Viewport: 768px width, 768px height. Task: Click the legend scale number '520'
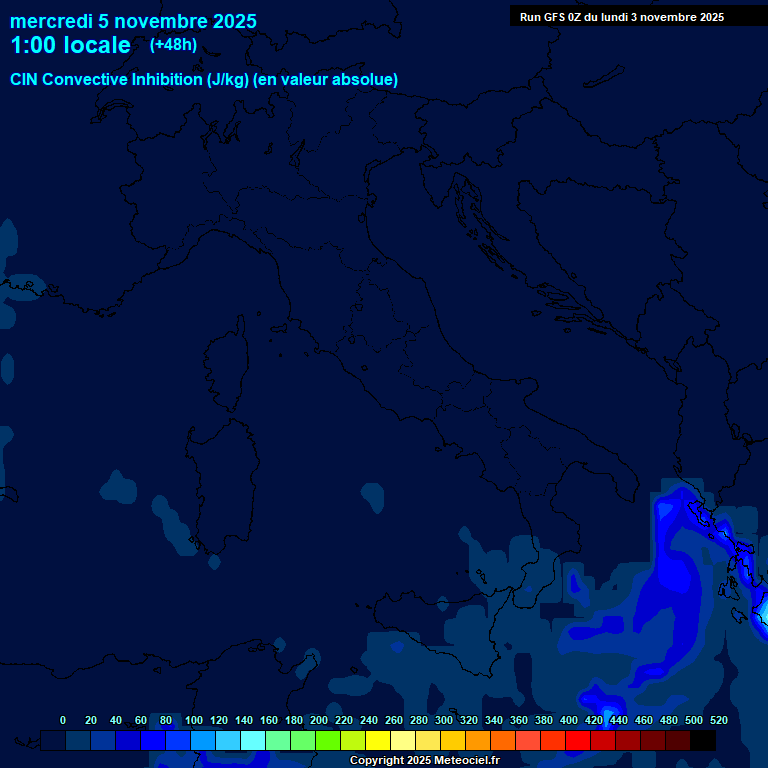tap(719, 720)
